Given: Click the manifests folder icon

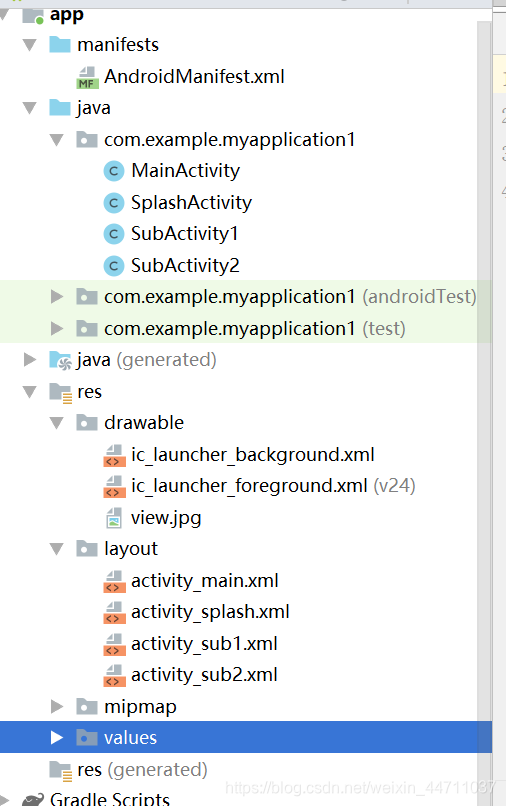Looking at the screenshot, I should pos(60,45).
